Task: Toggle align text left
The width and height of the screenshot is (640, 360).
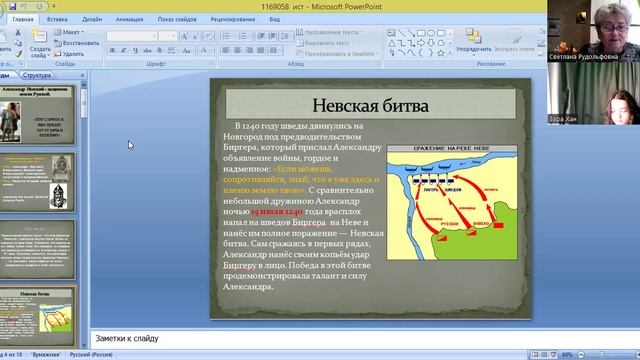Action: point(226,50)
